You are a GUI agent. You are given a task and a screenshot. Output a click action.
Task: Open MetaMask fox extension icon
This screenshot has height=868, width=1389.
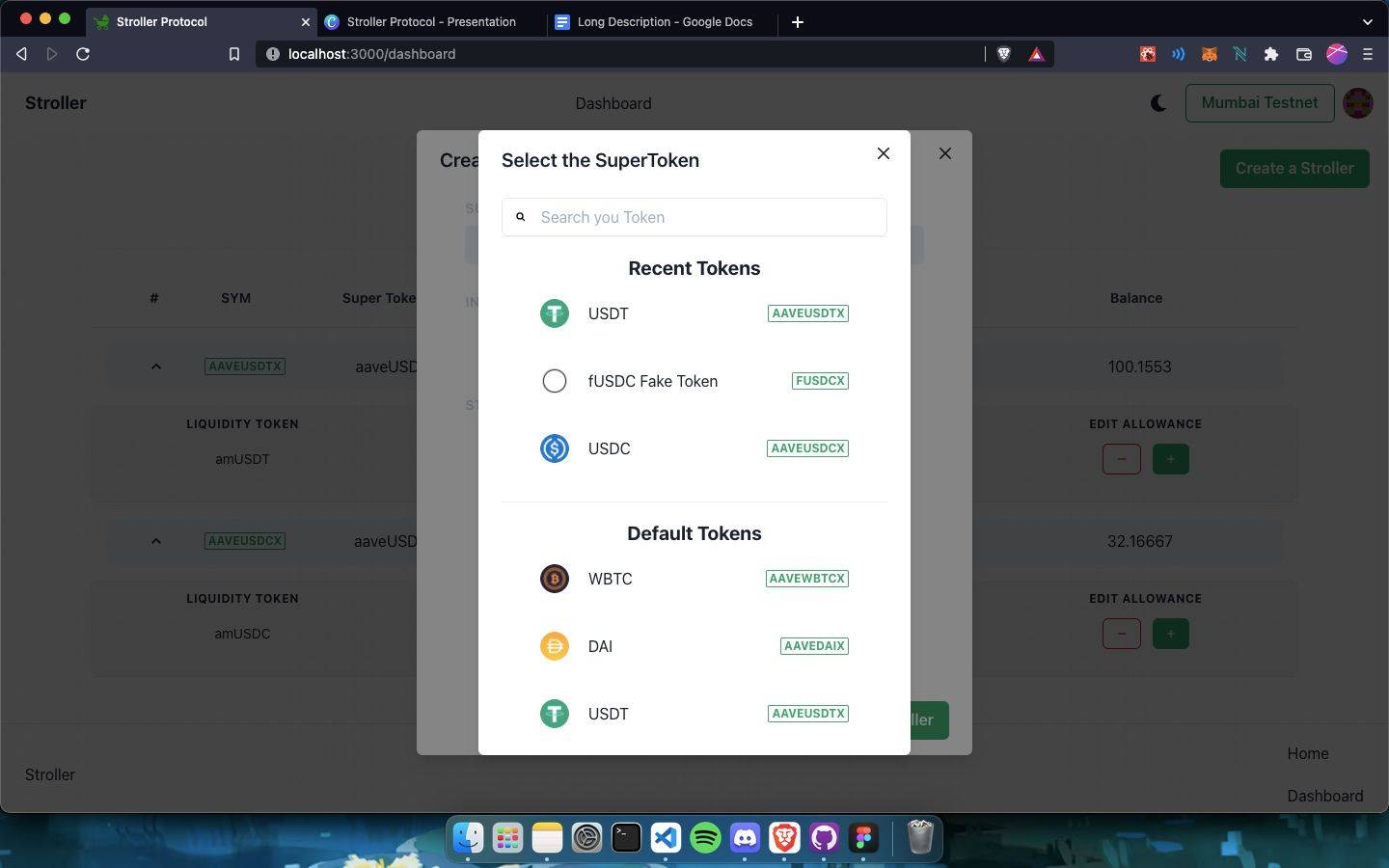click(1209, 54)
